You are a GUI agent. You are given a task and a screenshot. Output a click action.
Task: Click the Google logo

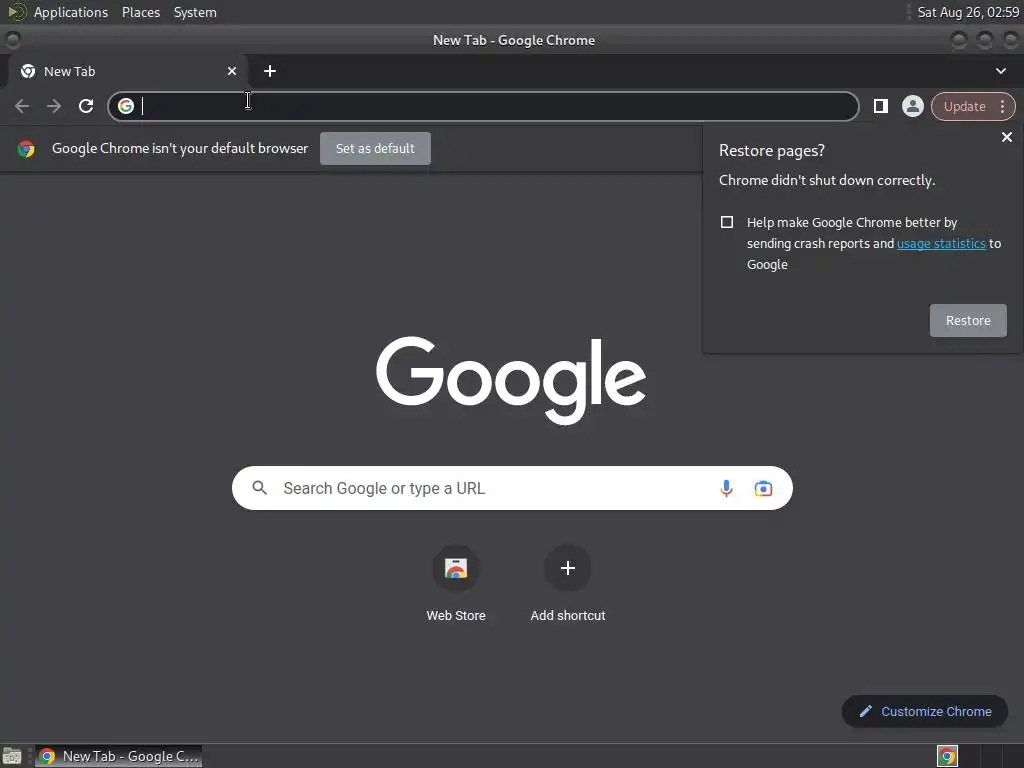[x=511, y=380]
